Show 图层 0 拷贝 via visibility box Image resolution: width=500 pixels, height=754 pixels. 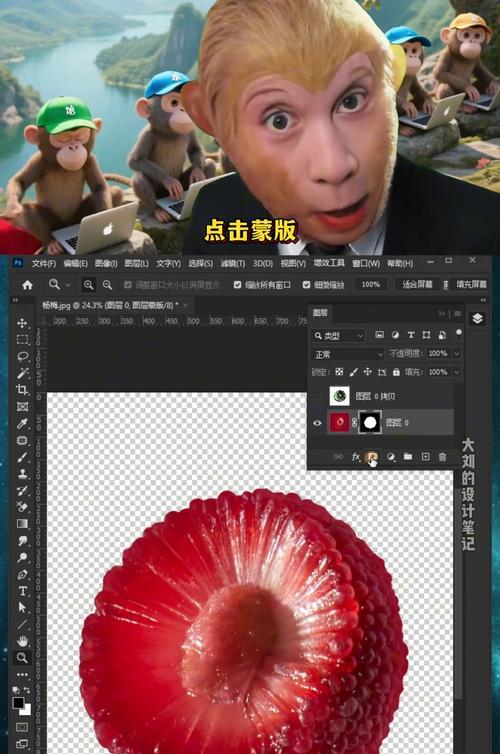pos(317,396)
